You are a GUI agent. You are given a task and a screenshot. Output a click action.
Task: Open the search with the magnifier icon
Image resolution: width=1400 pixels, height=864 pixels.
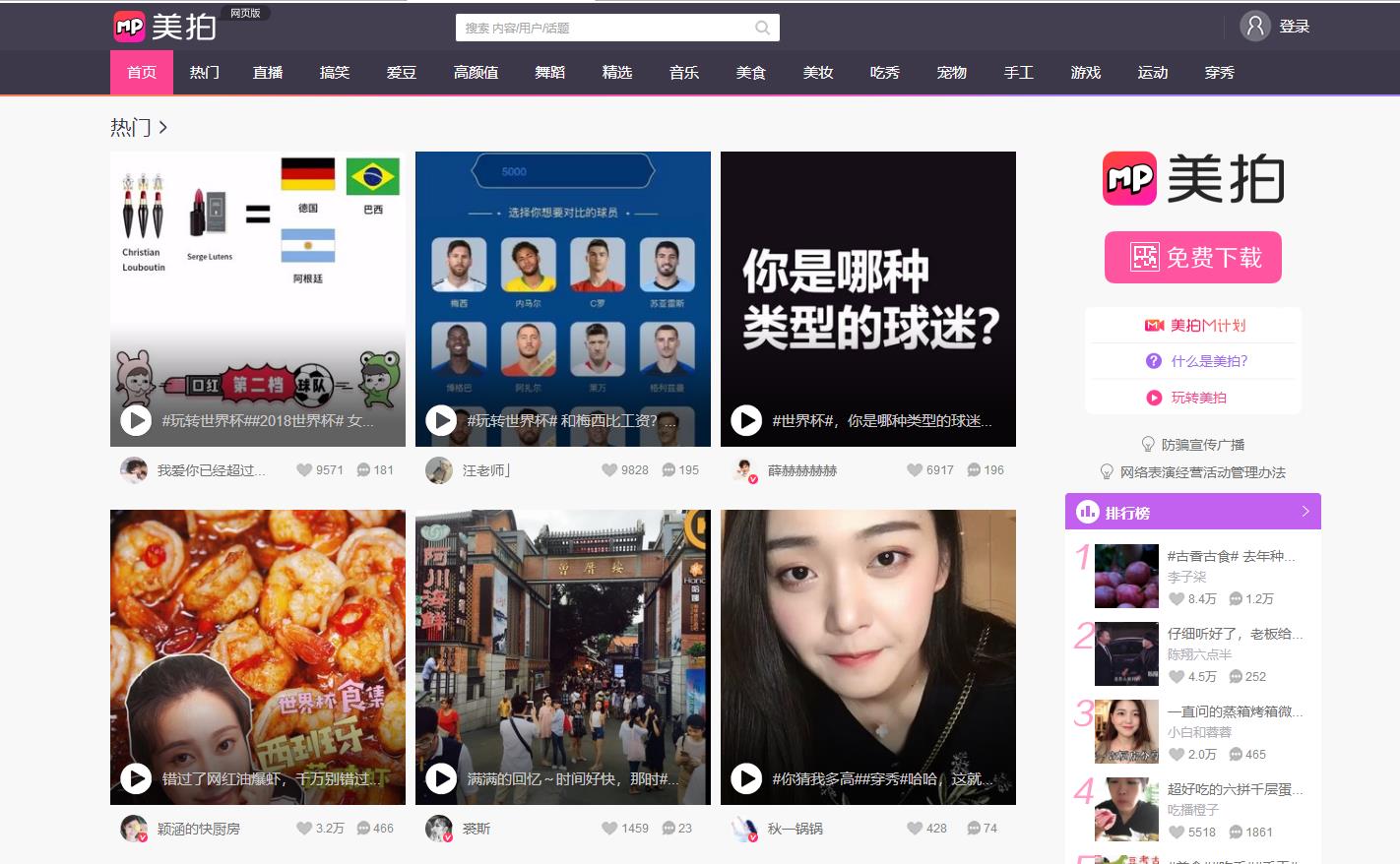(762, 28)
